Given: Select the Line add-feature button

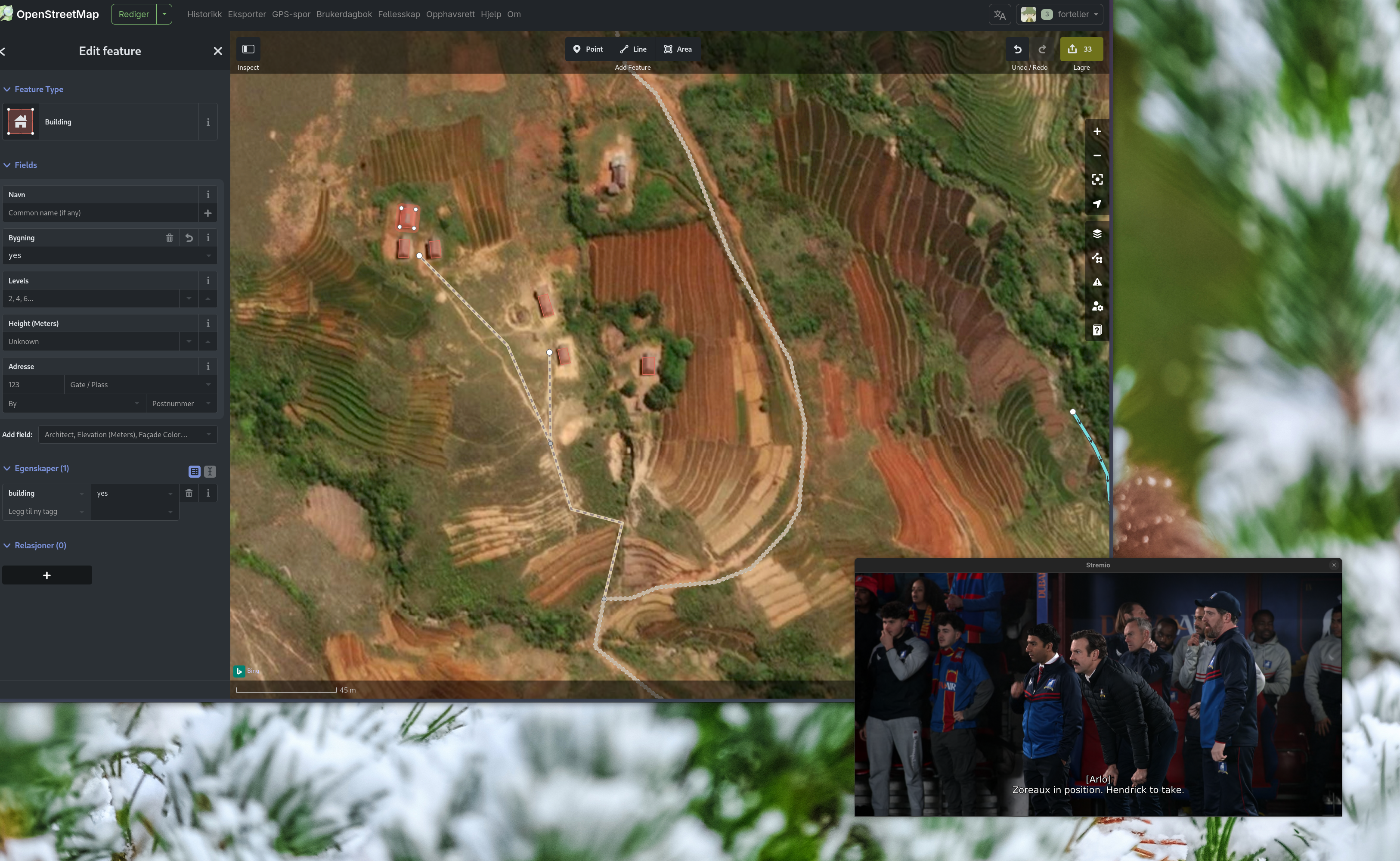Looking at the screenshot, I should pos(633,49).
